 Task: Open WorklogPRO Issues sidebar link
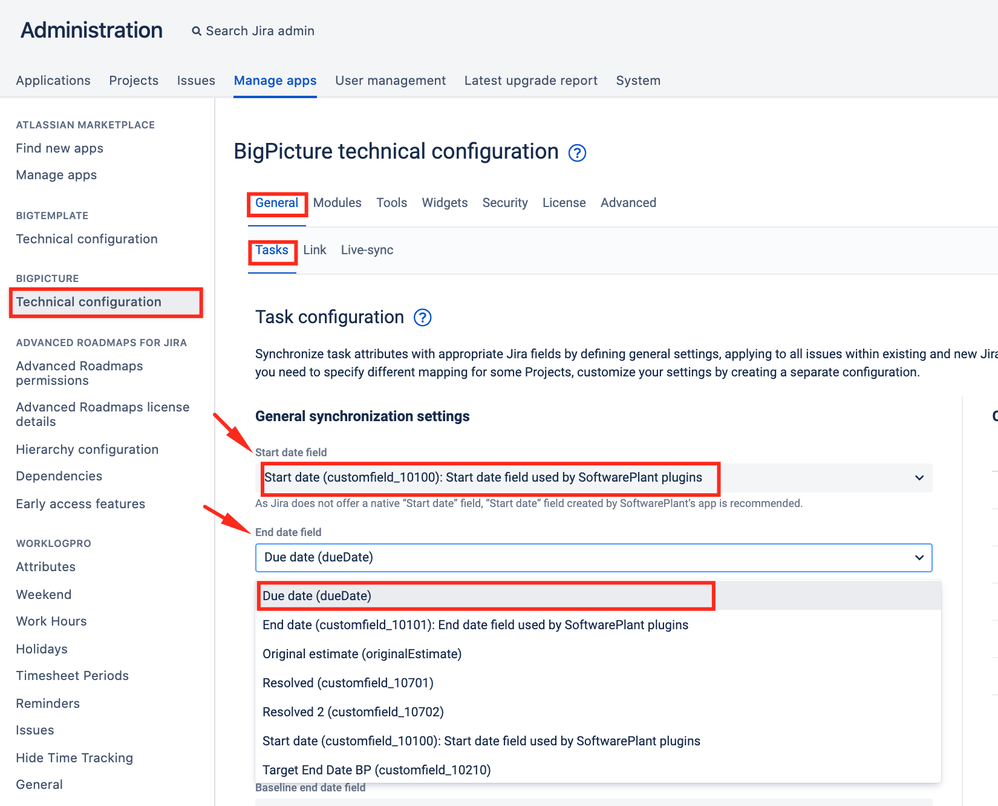click(35, 730)
